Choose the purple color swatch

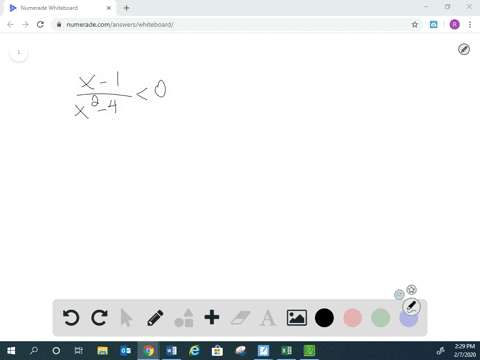click(409, 319)
